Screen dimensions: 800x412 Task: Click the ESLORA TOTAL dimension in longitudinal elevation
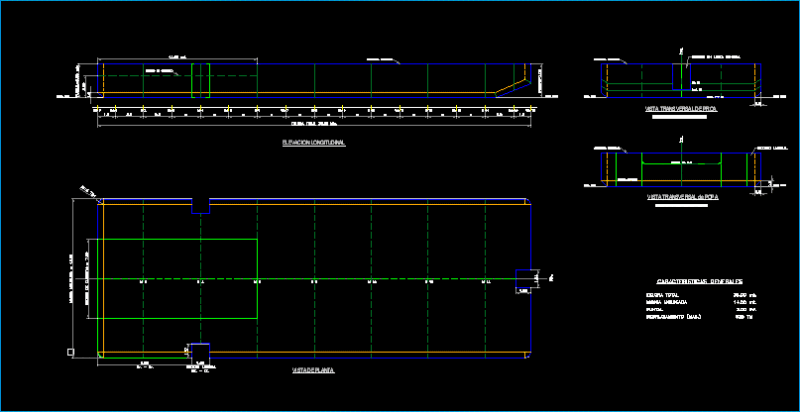pos(315,123)
